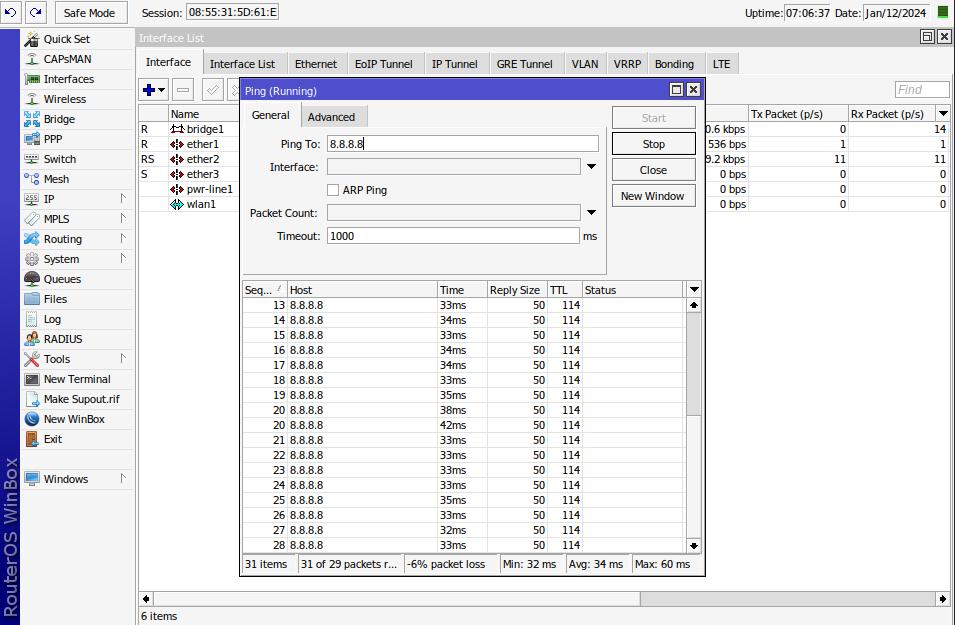Viewport: 955px width, 625px height.
Task: Sort by Tx Packet (p/s) column
Action: point(798,114)
